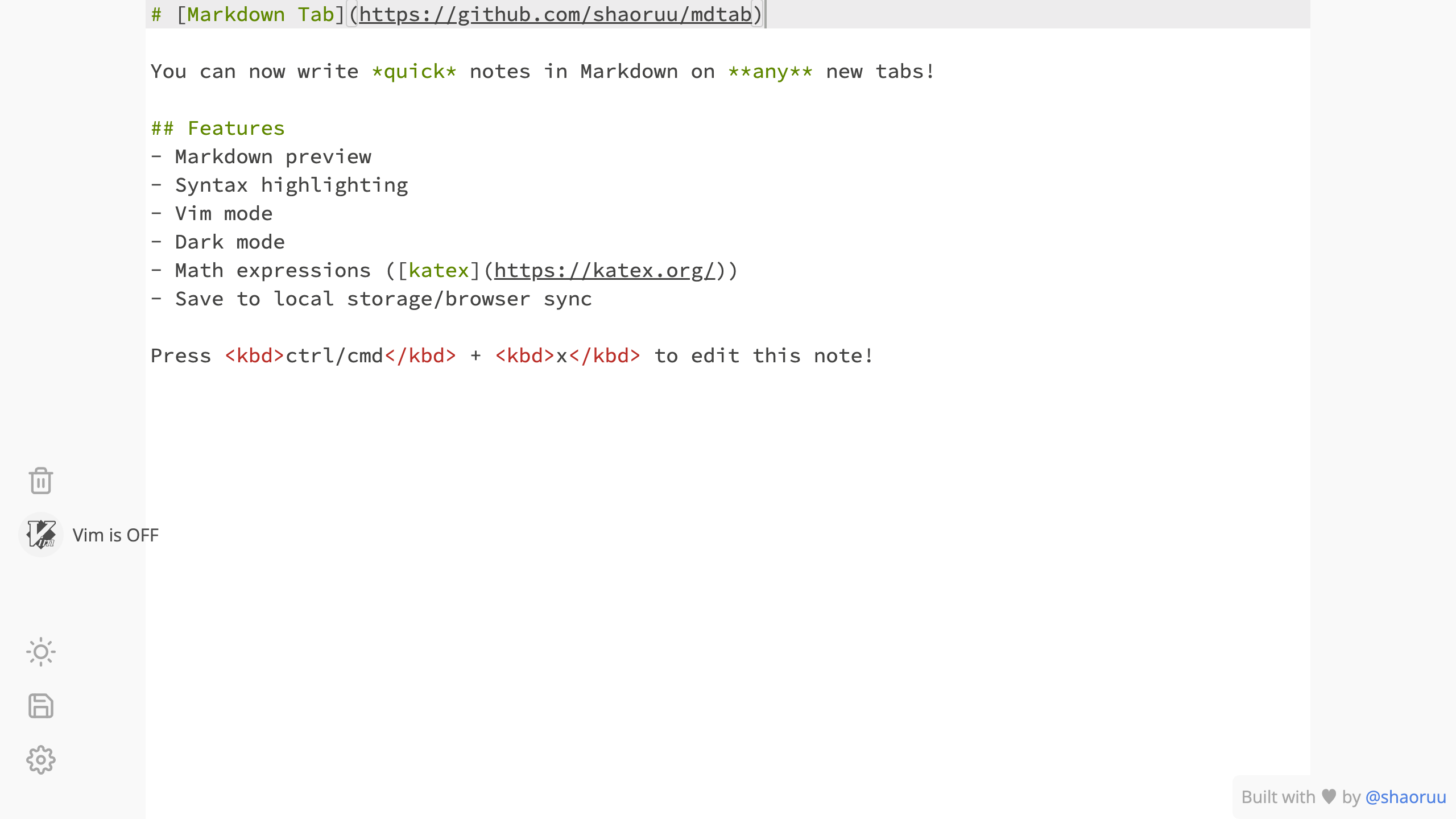Click the github.com/shaoruu/mdtab URL
The image size is (1456, 819).
[555, 15]
